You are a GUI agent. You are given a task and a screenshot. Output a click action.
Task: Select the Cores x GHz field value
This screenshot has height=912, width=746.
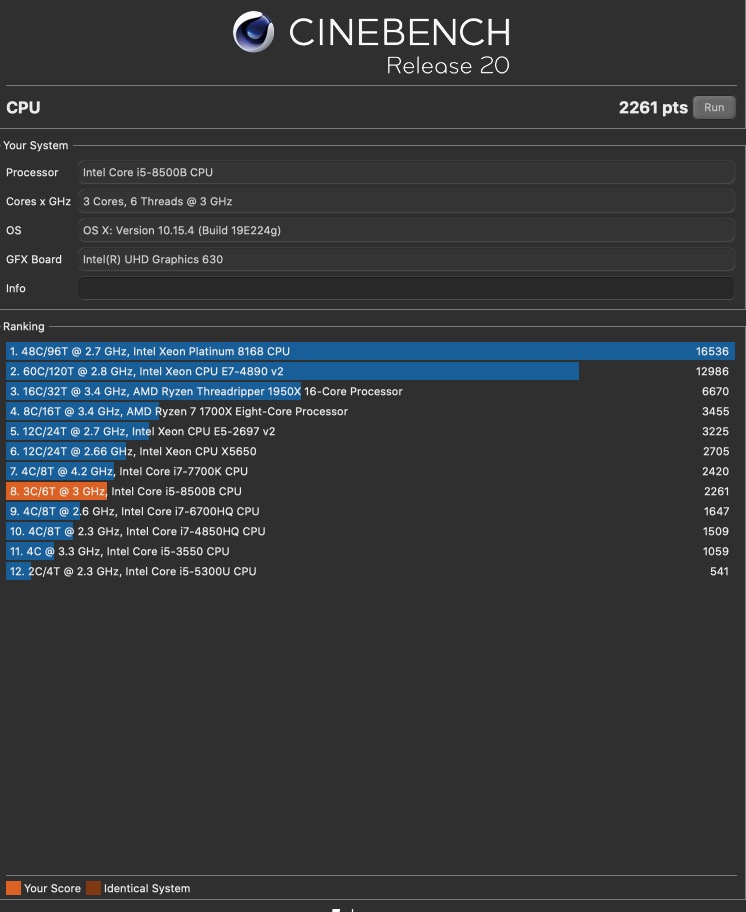point(406,201)
